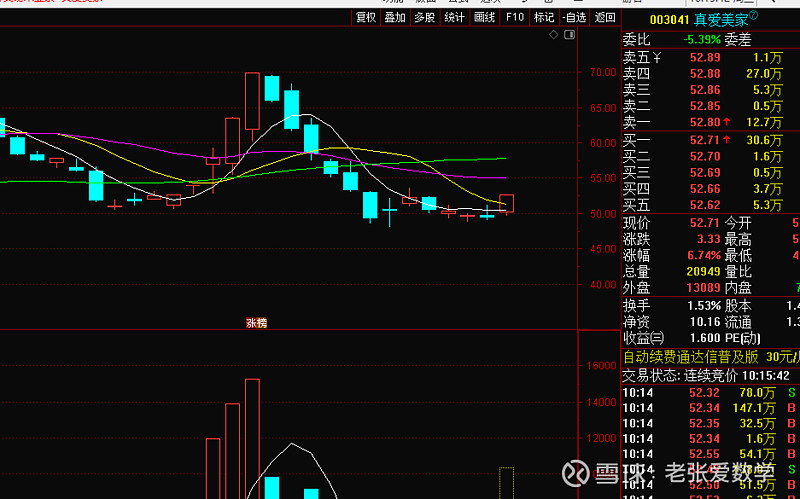The image size is (800, 499).
Task: Open F10 company information
Action: 515,17
